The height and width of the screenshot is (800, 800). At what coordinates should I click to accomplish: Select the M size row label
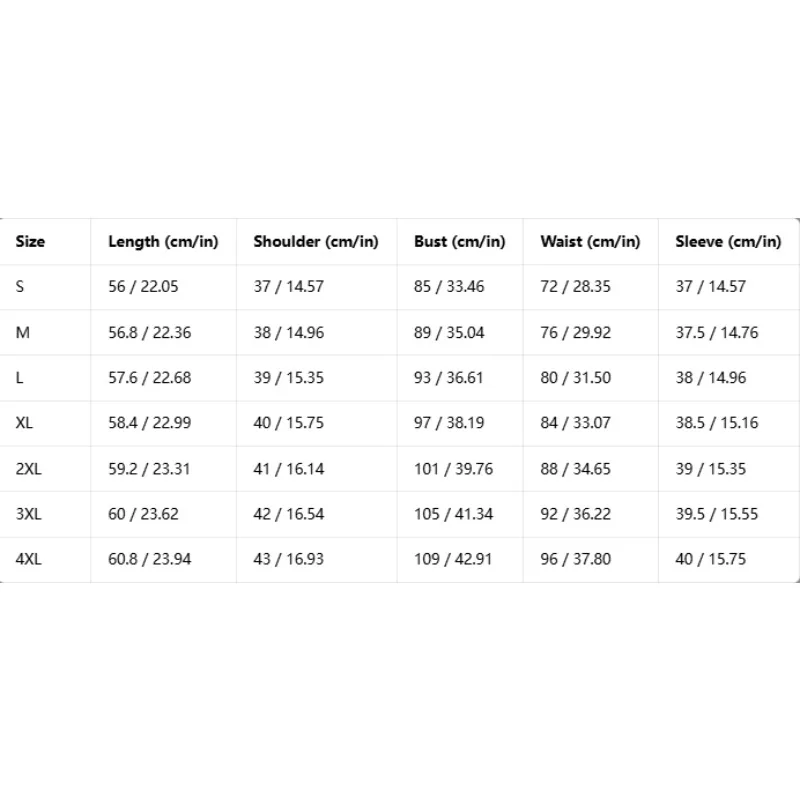pyautogui.click(x=22, y=333)
